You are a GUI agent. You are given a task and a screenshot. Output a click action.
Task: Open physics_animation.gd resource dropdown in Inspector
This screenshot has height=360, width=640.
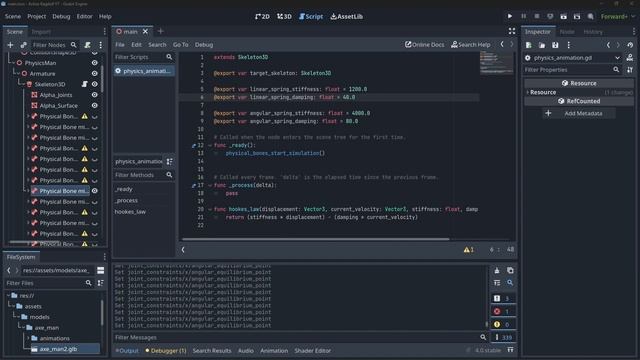tap(573, 58)
